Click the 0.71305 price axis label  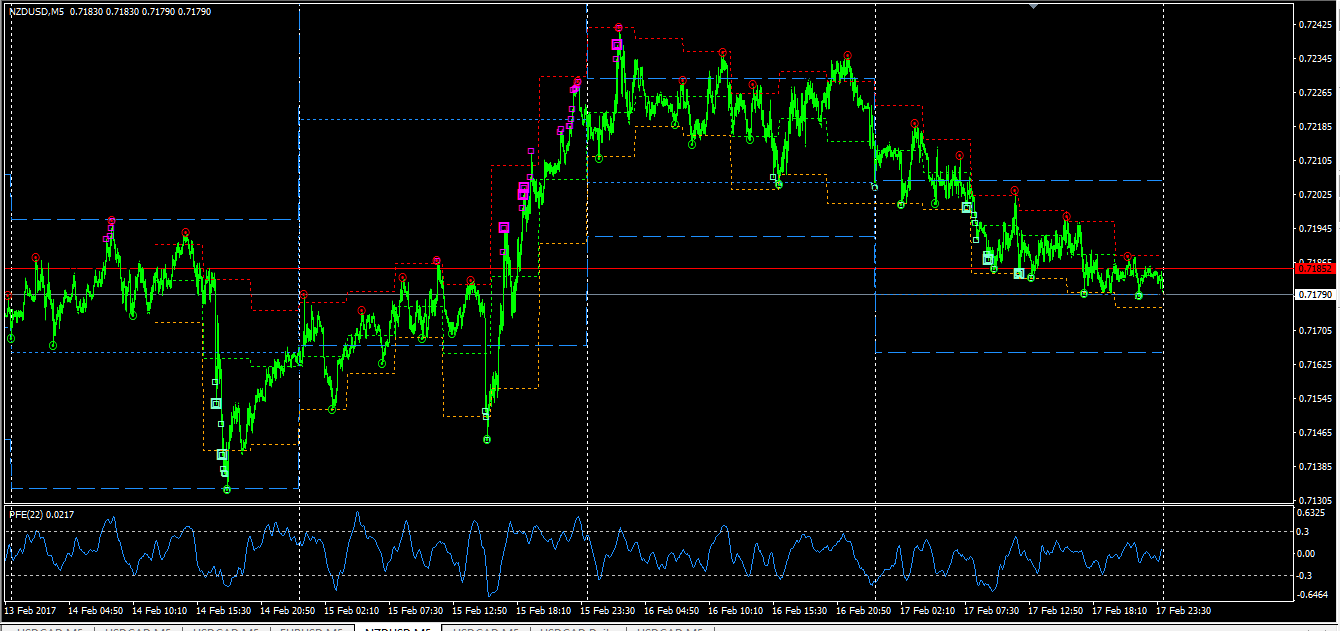(x=1314, y=500)
